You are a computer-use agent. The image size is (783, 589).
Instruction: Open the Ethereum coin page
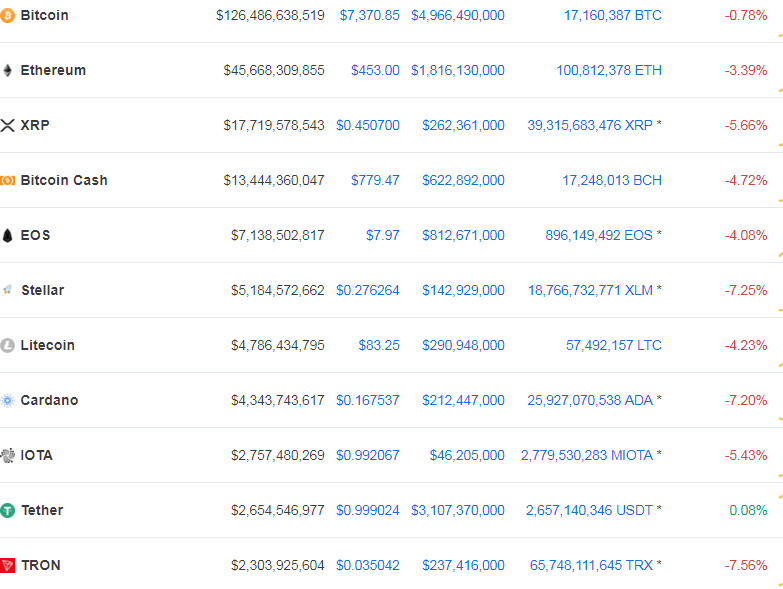click(x=53, y=70)
